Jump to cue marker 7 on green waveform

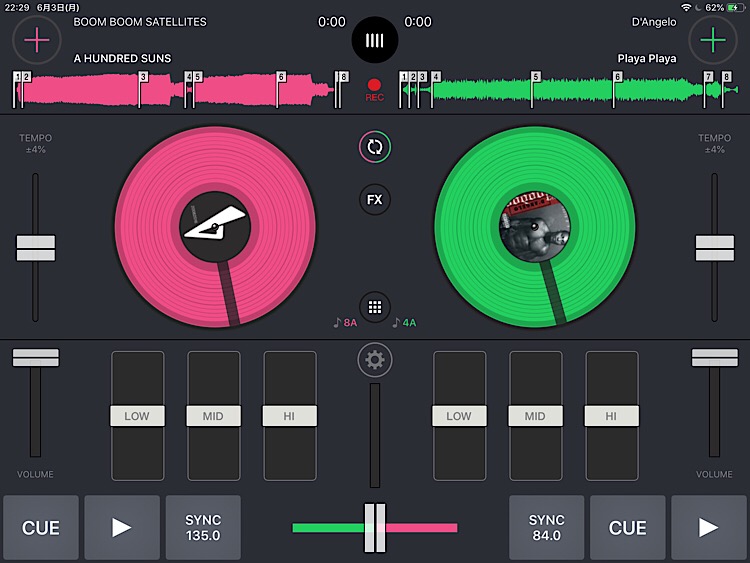pos(708,77)
